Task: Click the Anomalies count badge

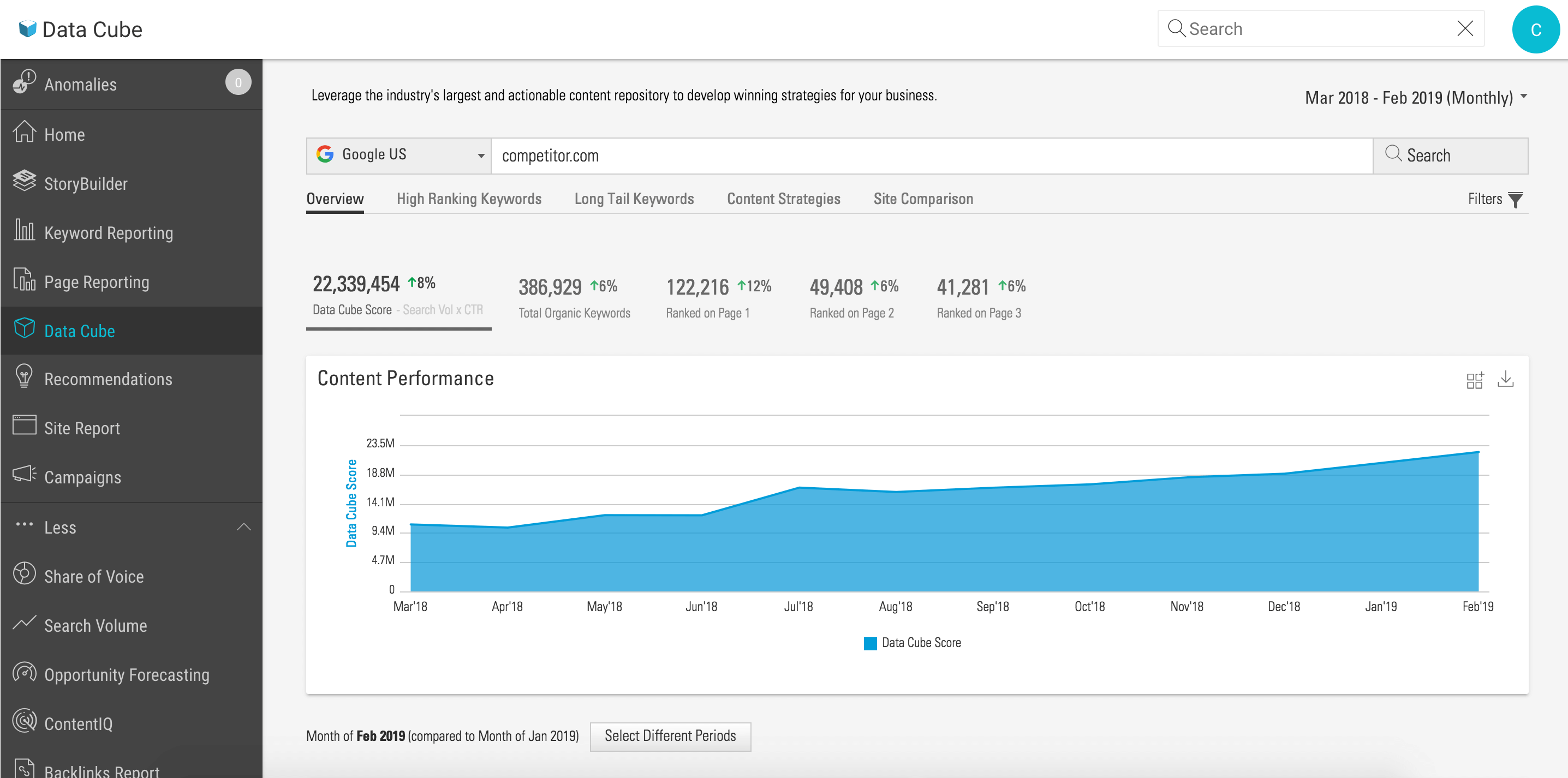Action: [238, 83]
